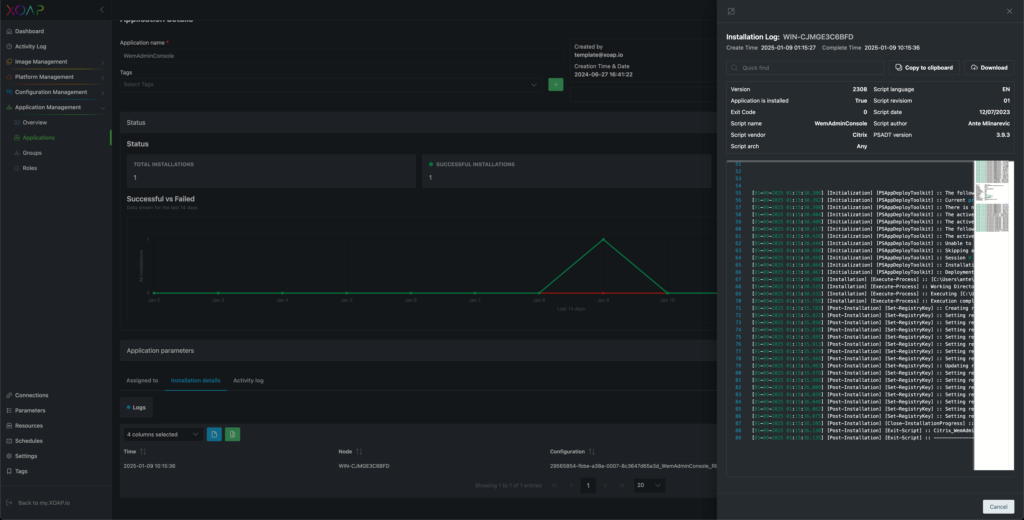Click the Successful Installations card
The width and height of the screenshot is (1024, 520).
[566, 171]
